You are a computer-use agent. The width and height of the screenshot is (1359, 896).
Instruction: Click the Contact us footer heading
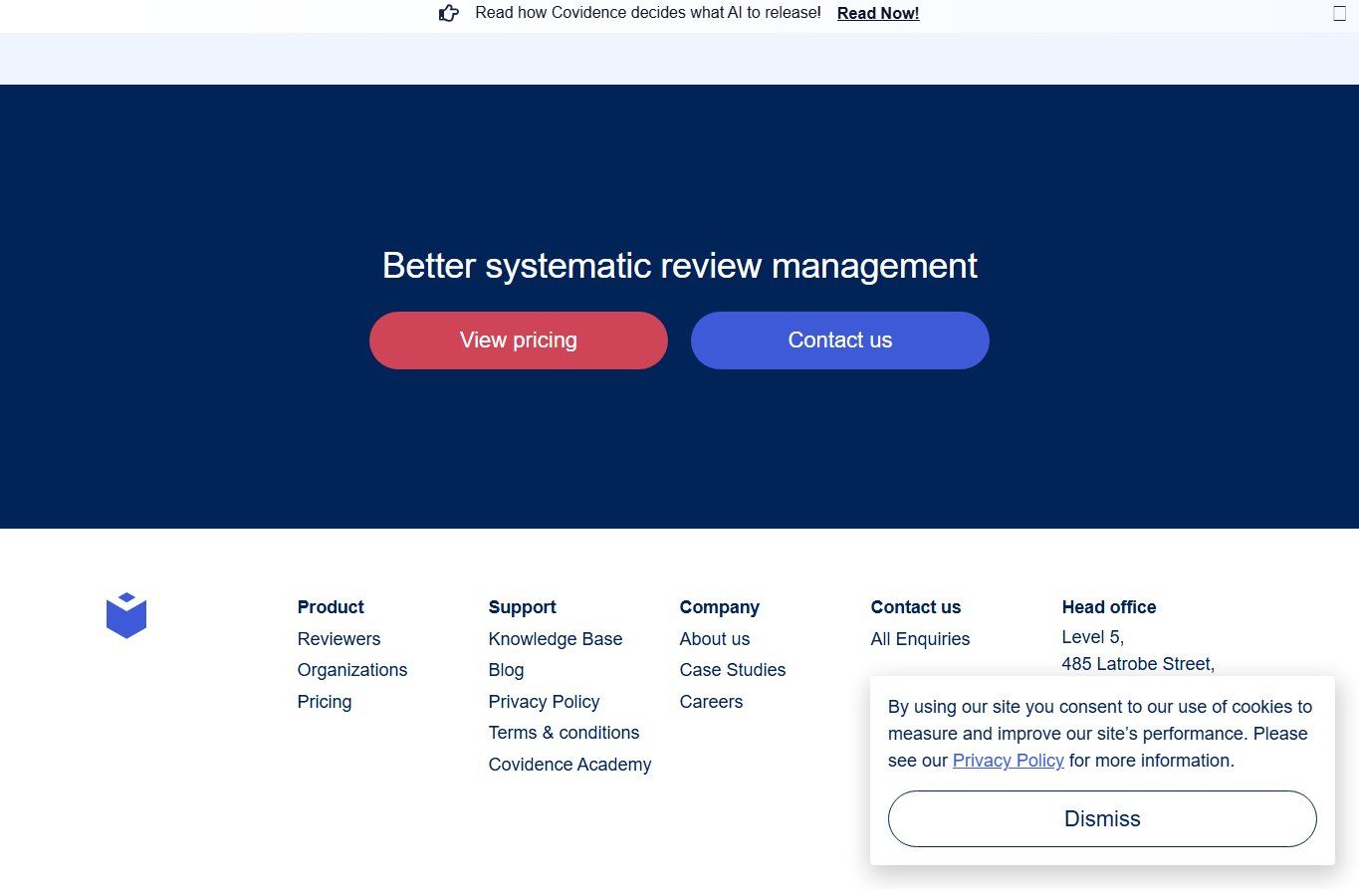click(x=916, y=607)
